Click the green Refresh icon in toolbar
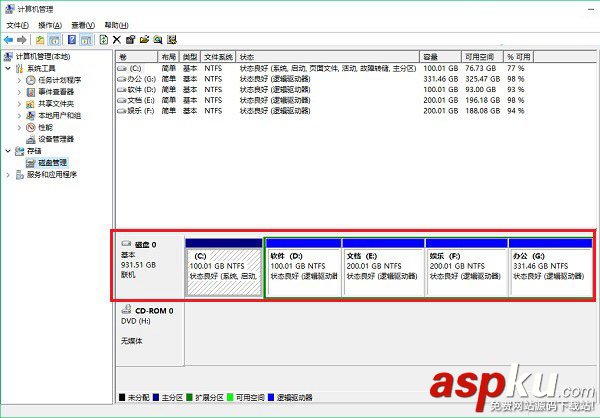The image size is (600, 418). click(103, 39)
